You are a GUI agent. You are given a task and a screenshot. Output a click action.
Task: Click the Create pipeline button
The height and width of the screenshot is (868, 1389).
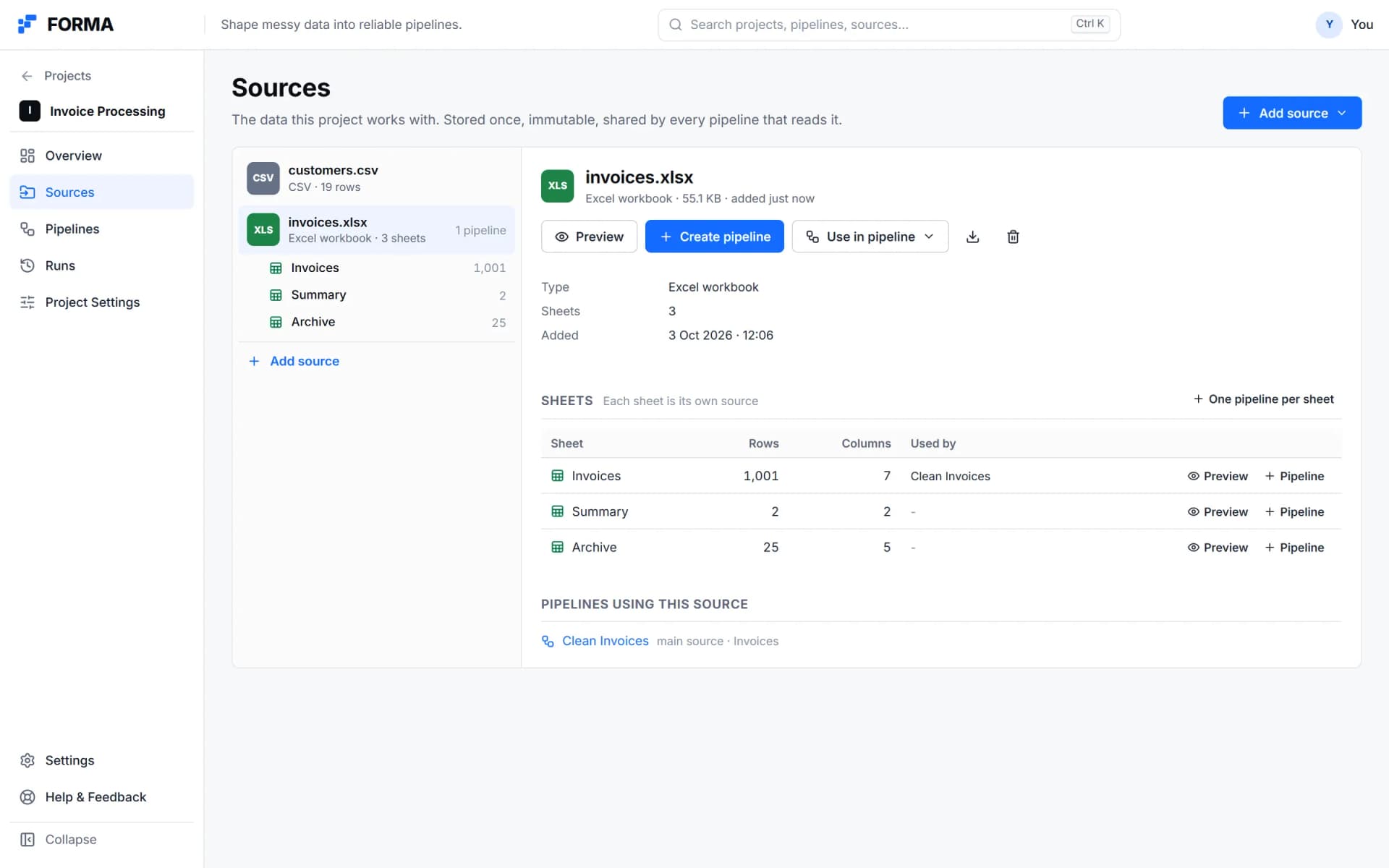(714, 237)
